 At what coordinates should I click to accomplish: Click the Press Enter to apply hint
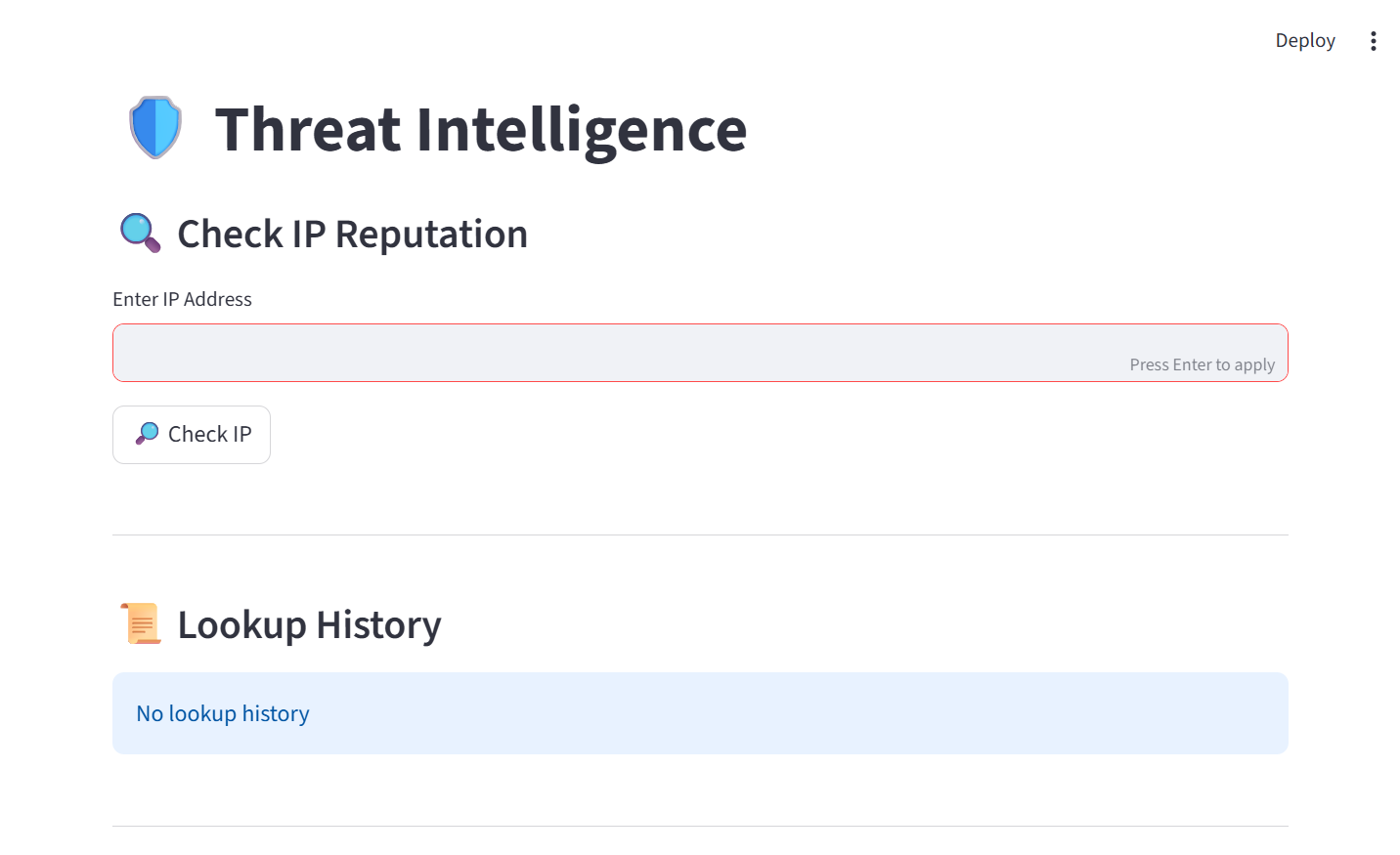click(x=1202, y=364)
